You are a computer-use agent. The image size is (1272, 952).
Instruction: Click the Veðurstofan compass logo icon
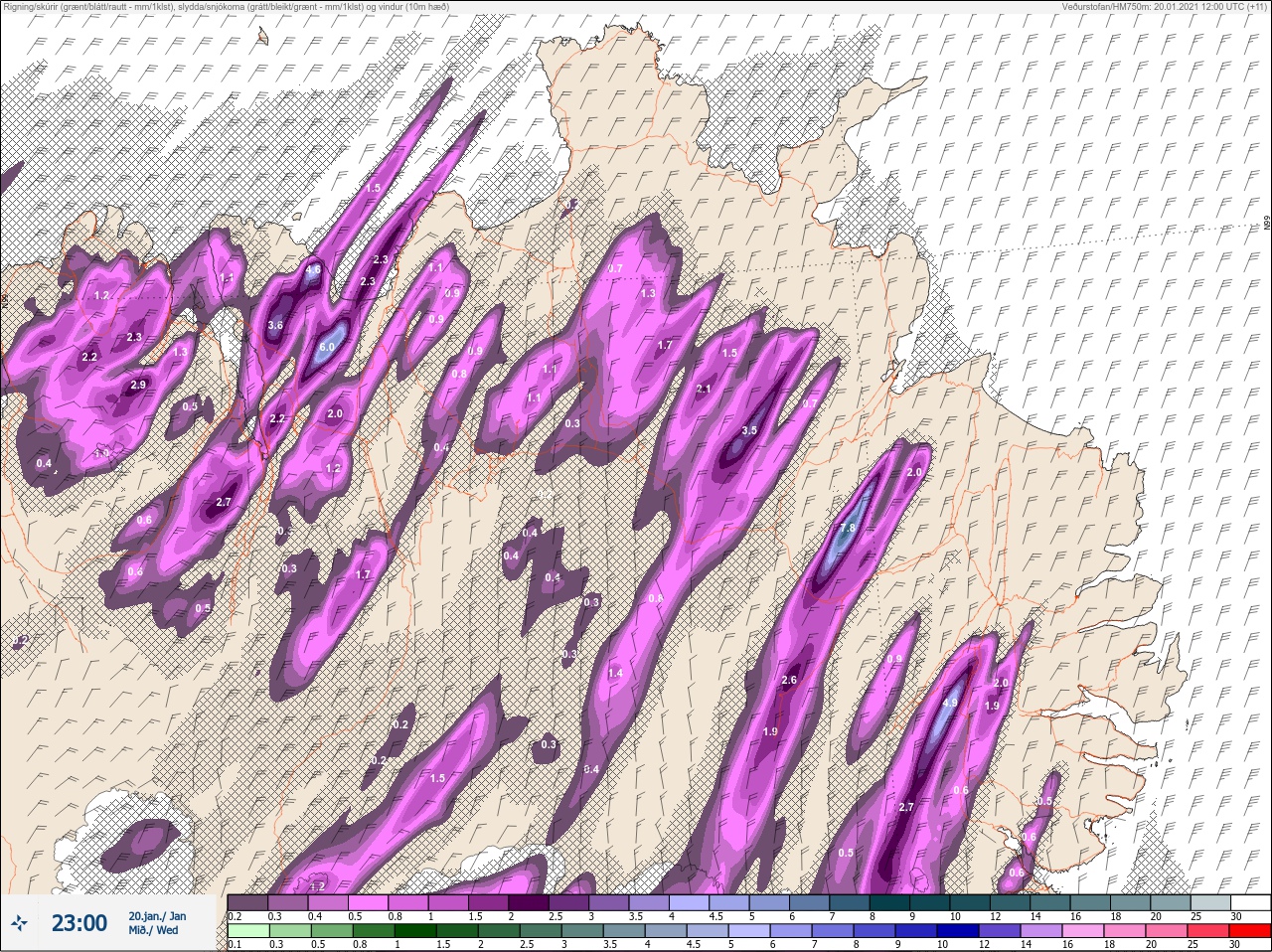19,923
